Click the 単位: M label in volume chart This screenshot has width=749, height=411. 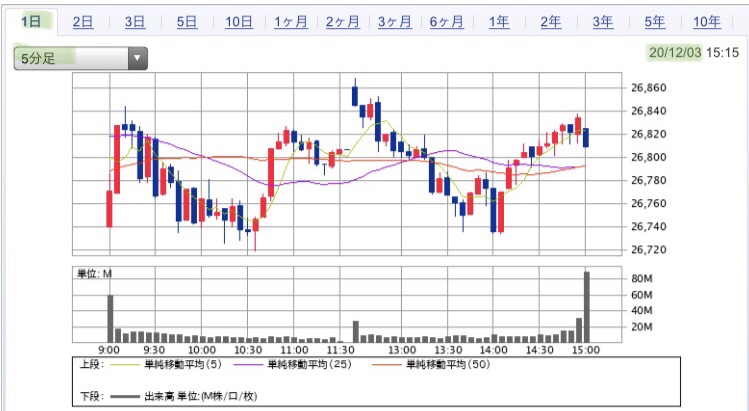coord(95,274)
